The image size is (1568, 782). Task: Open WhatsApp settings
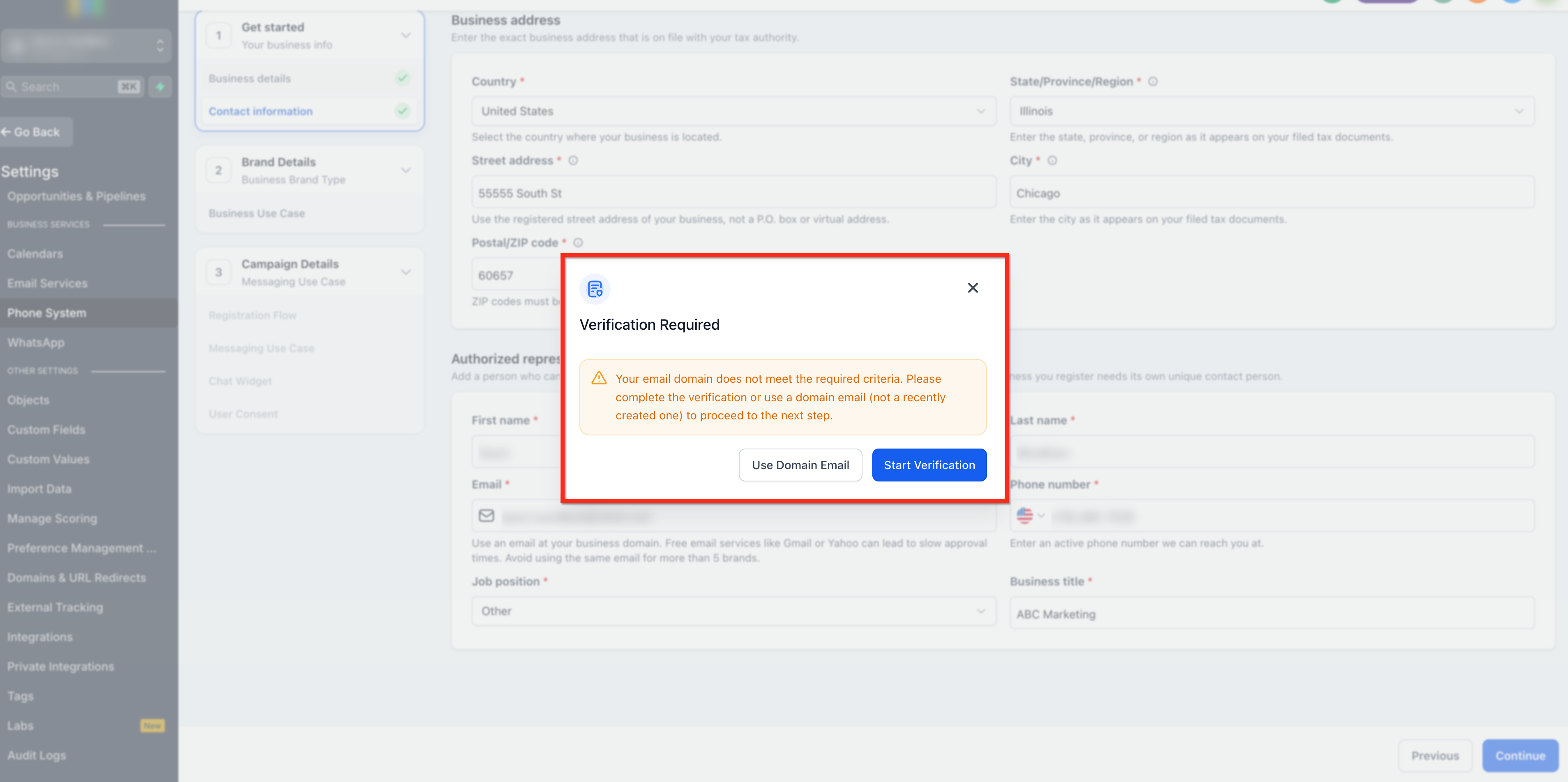click(35, 342)
